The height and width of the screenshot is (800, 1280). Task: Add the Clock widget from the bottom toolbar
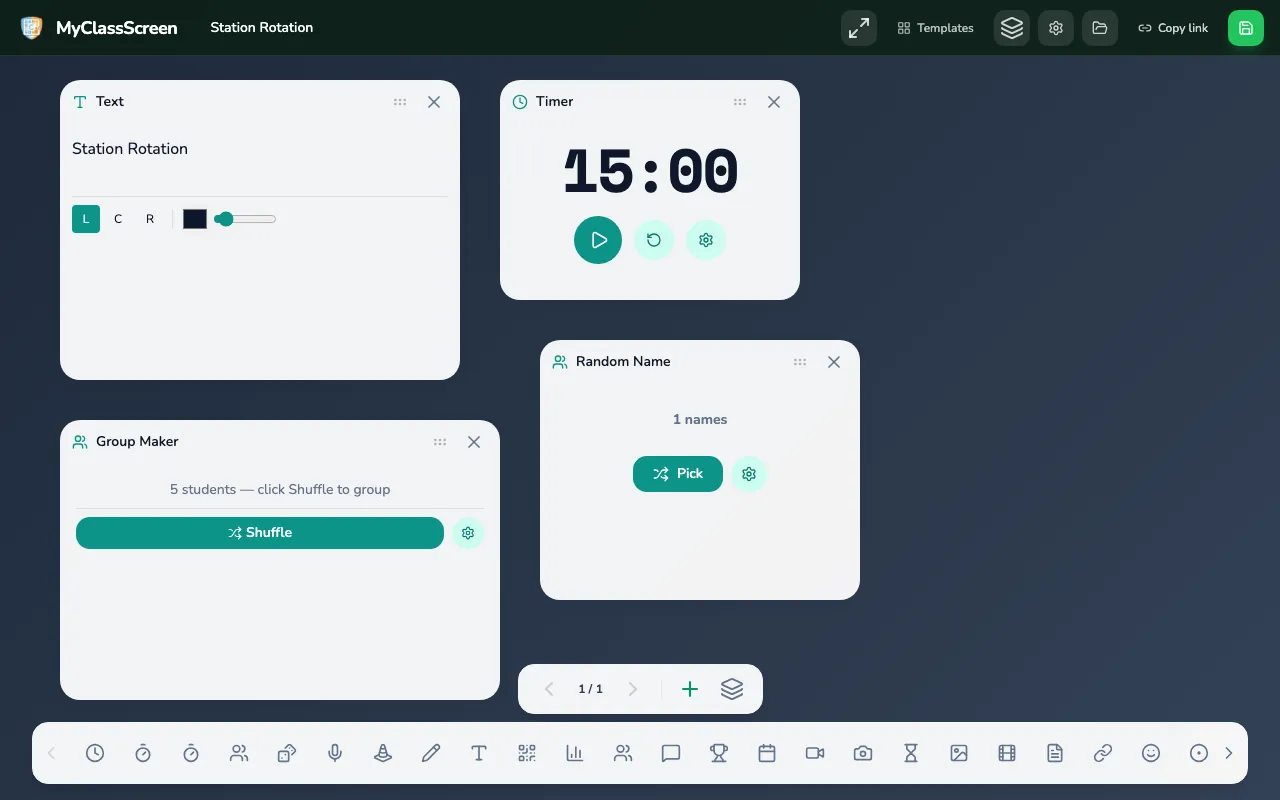coord(95,753)
